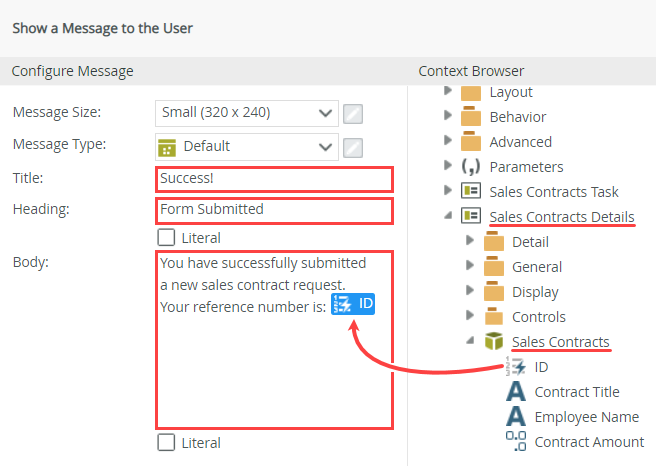Click the edit button beside Message Type
This screenshot has height=466, width=656.
[x=353, y=148]
